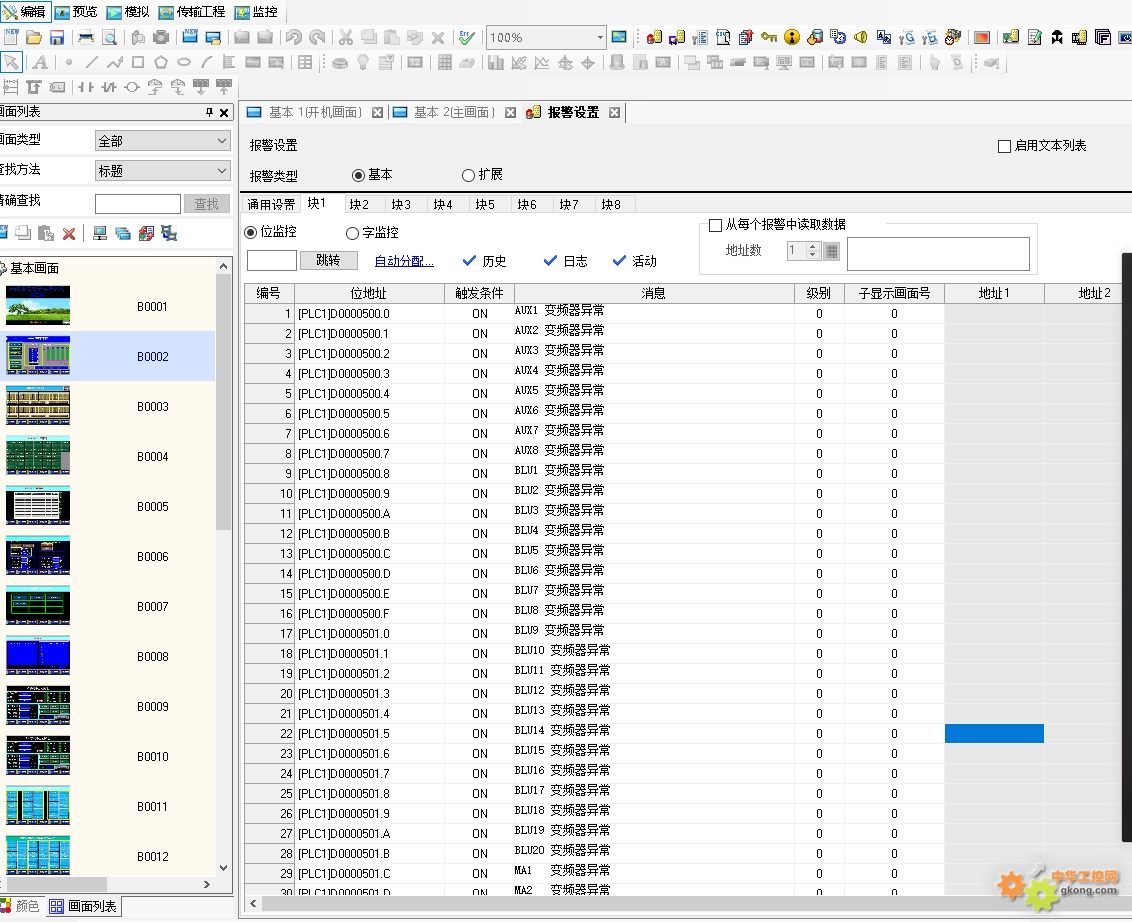Open print preview magnifier icon
The width and height of the screenshot is (1132, 922).
[x=110, y=38]
